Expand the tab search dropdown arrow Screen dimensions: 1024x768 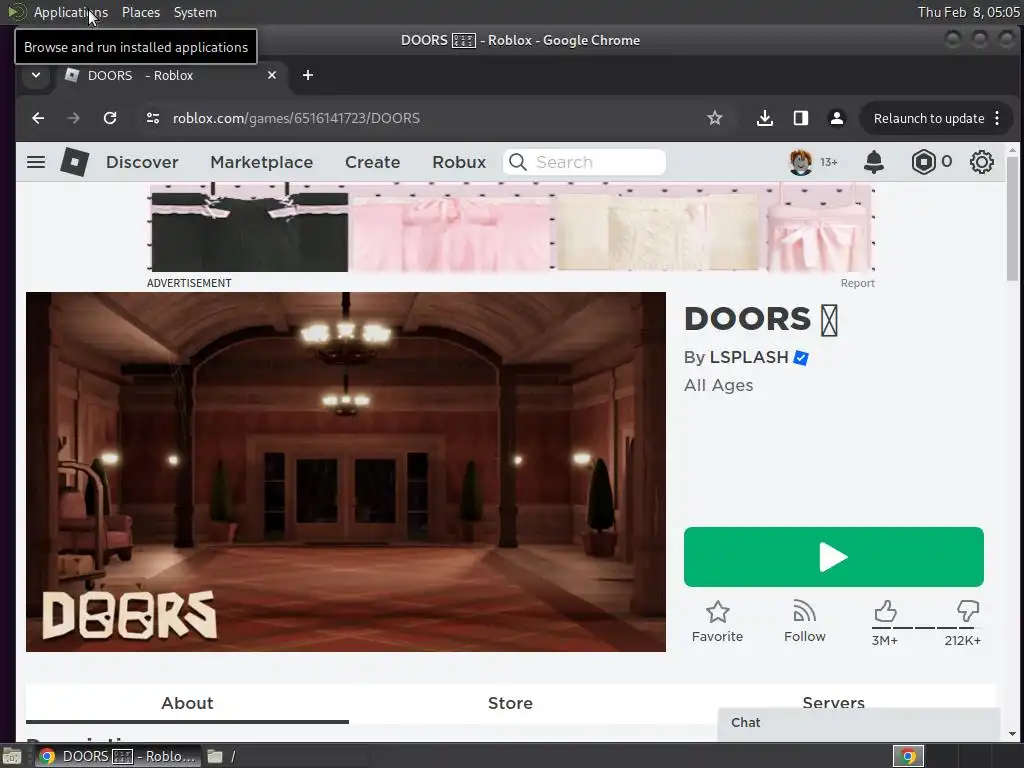[x=36, y=75]
